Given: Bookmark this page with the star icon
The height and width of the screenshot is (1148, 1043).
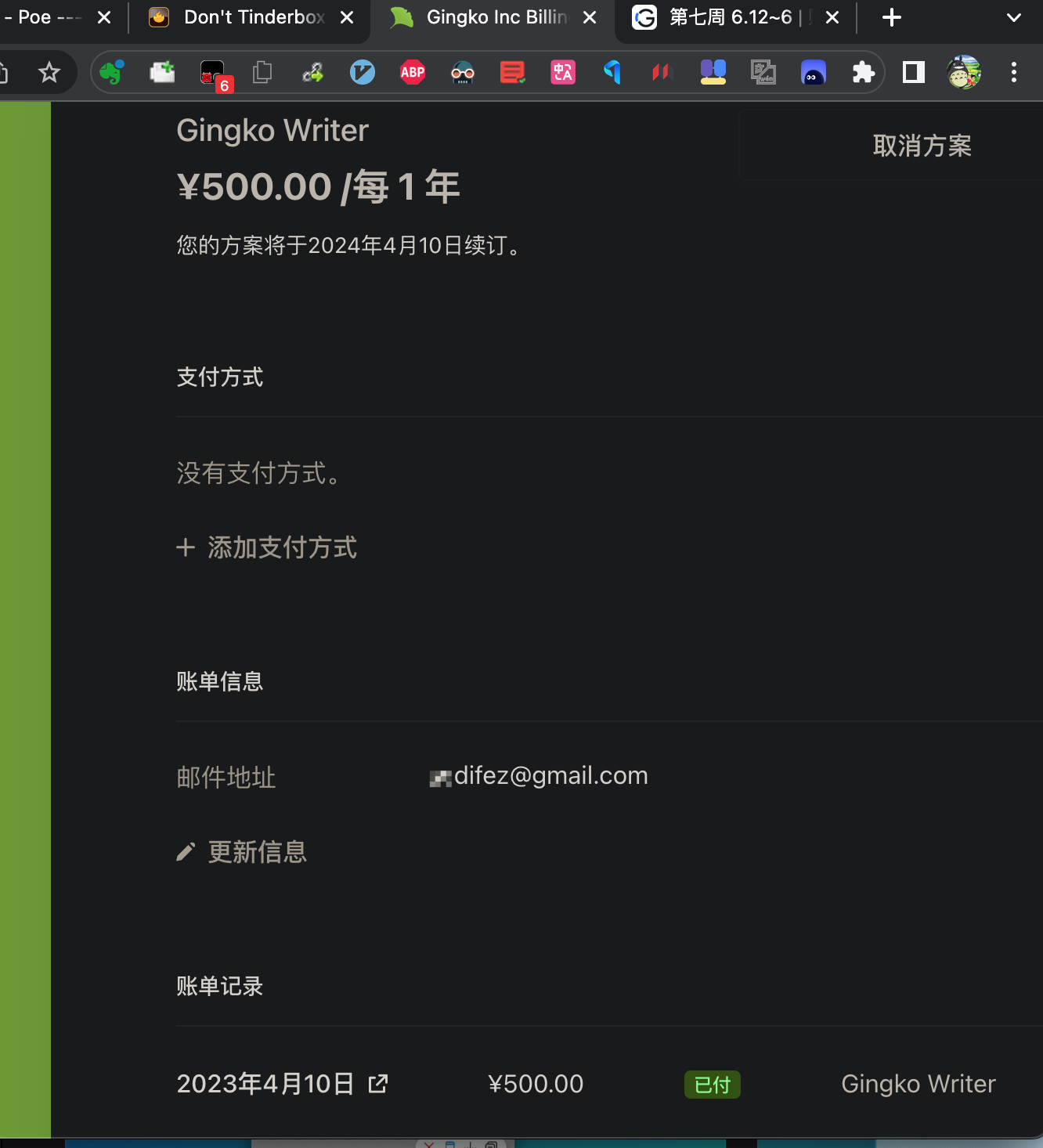Looking at the screenshot, I should pyautogui.click(x=49, y=73).
